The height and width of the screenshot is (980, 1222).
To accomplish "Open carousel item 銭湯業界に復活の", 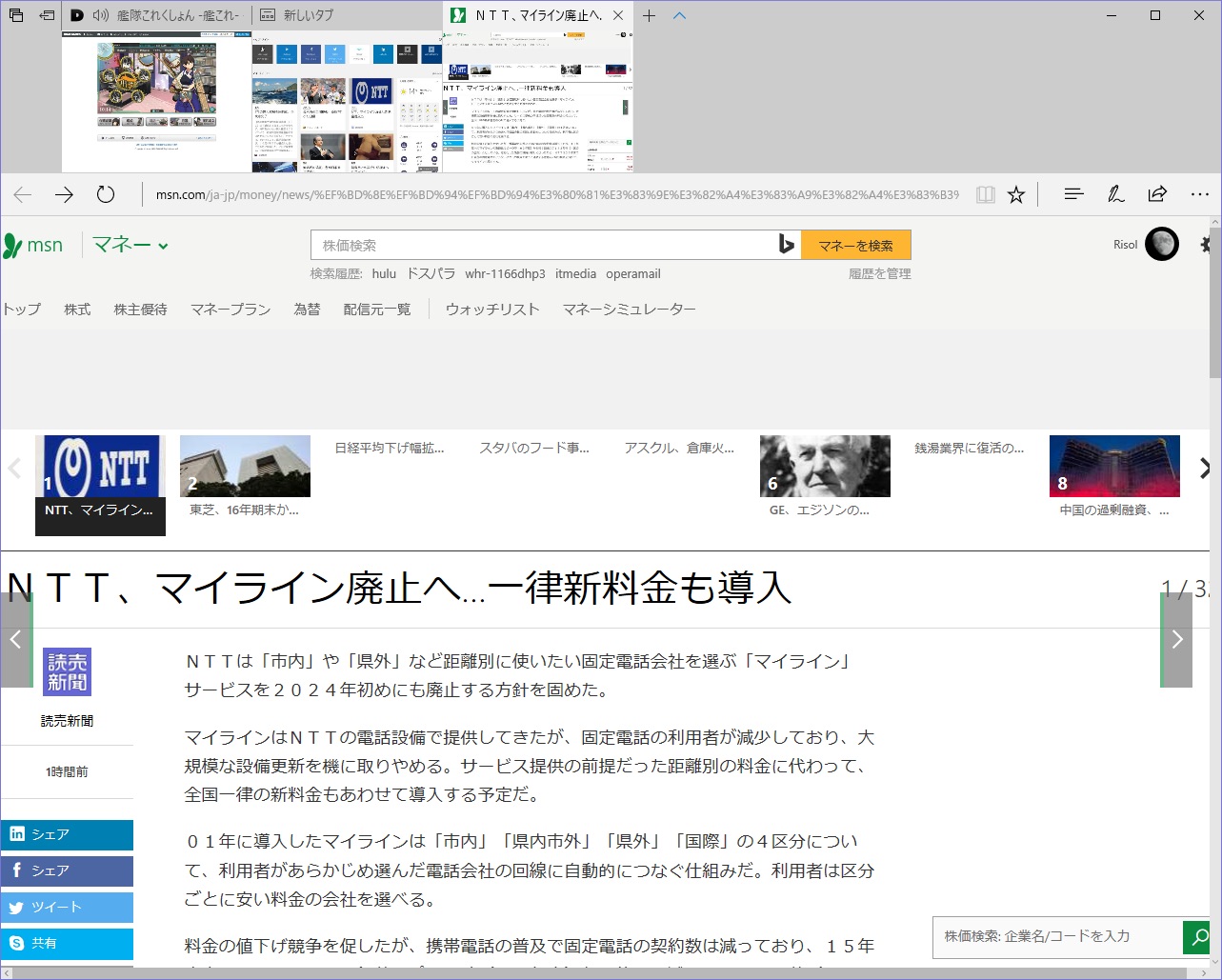I will pyautogui.click(x=970, y=448).
